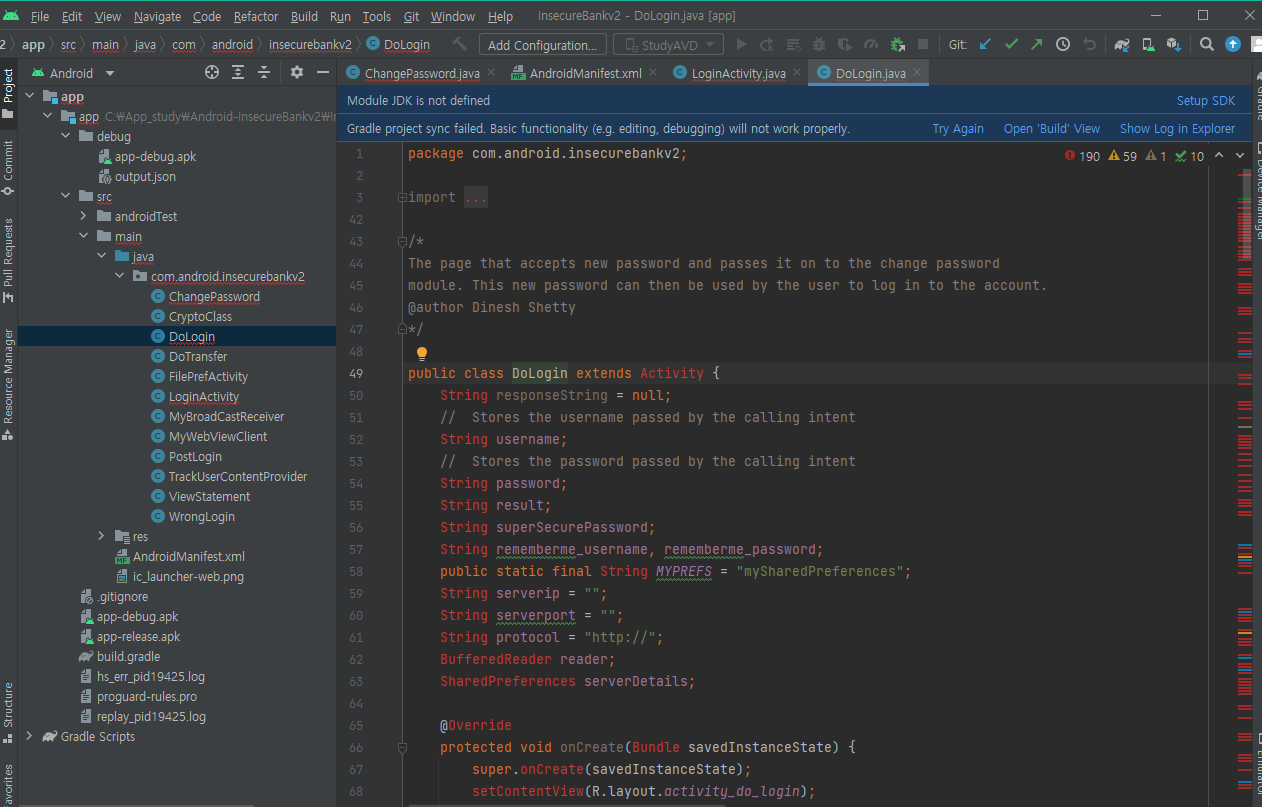The height and width of the screenshot is (807, 1262).
Task: Open Project panel gear options
Action: point(297,72)
